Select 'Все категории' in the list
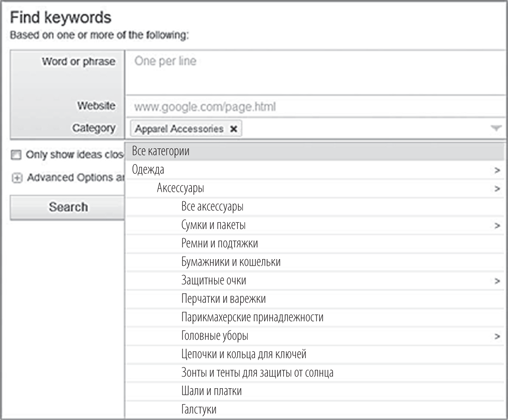Image resolution: width=508 pixels, height=420 pixels. (x=315, y=151)
